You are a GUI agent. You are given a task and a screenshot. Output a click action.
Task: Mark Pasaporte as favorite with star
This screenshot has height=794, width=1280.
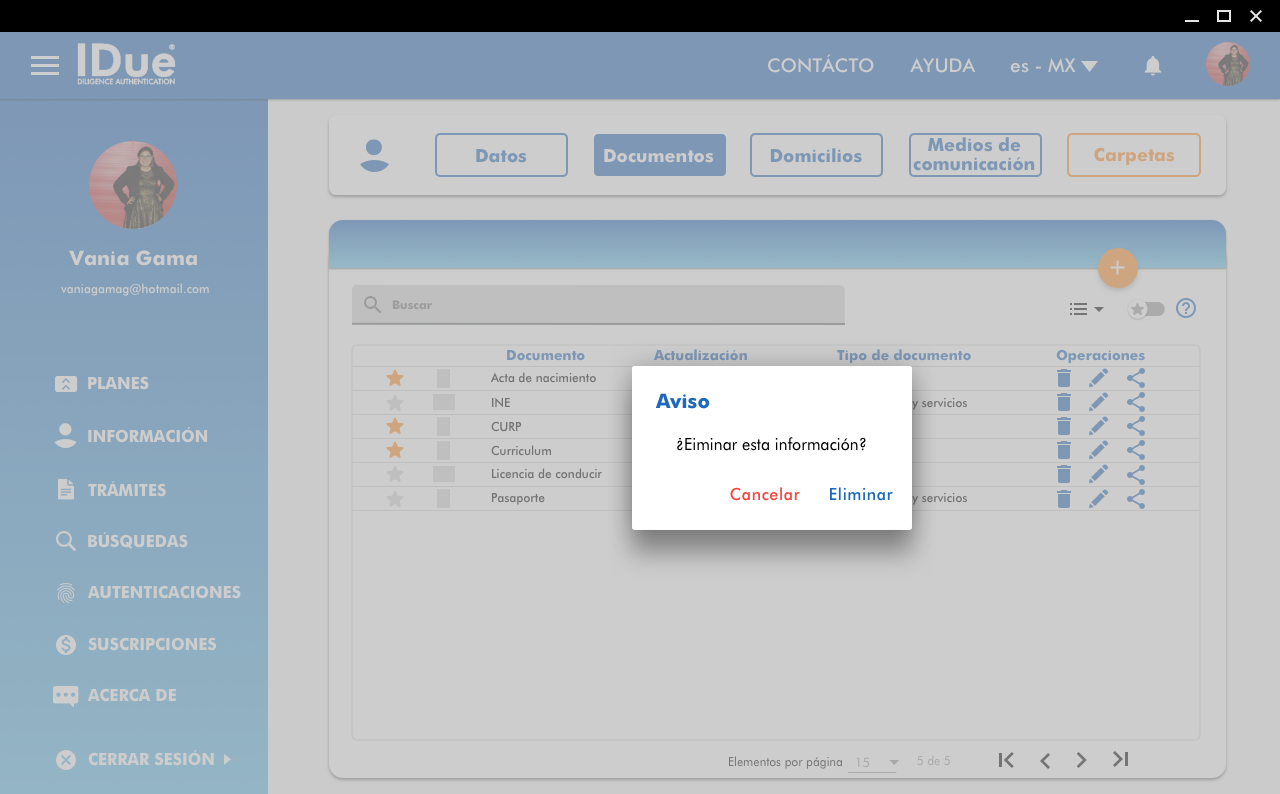pyautogui.click(x=395, y=498)
